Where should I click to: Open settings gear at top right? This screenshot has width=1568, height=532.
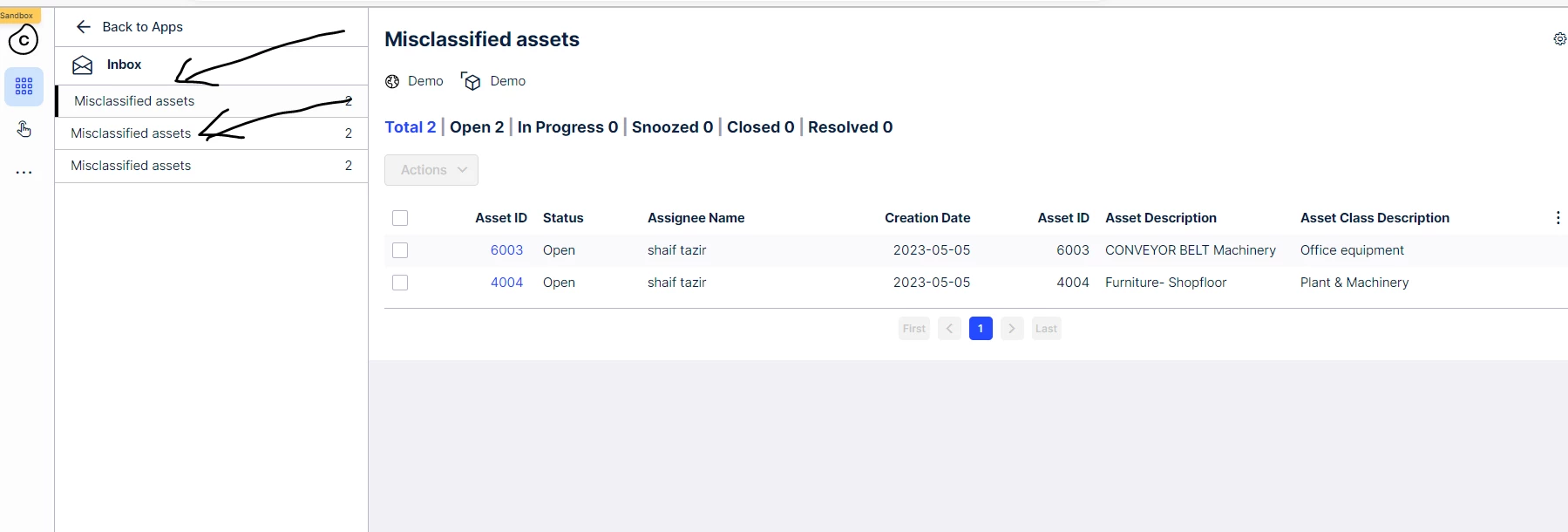tap(1559, 39)
